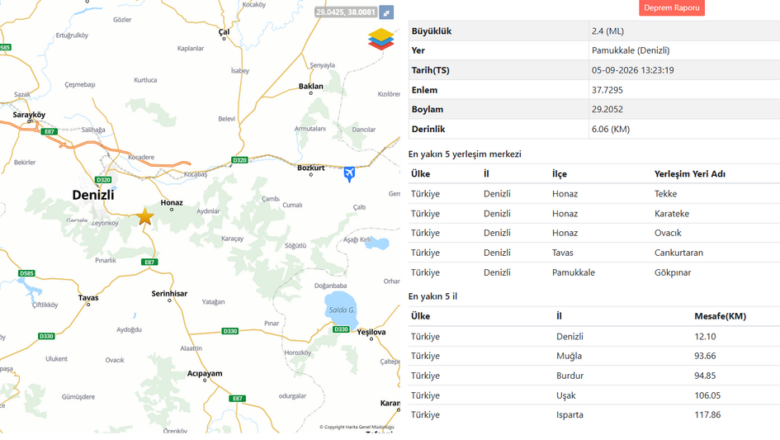Select the longitude value 29.2052
The image size is (780, 440).
(607, 109)
